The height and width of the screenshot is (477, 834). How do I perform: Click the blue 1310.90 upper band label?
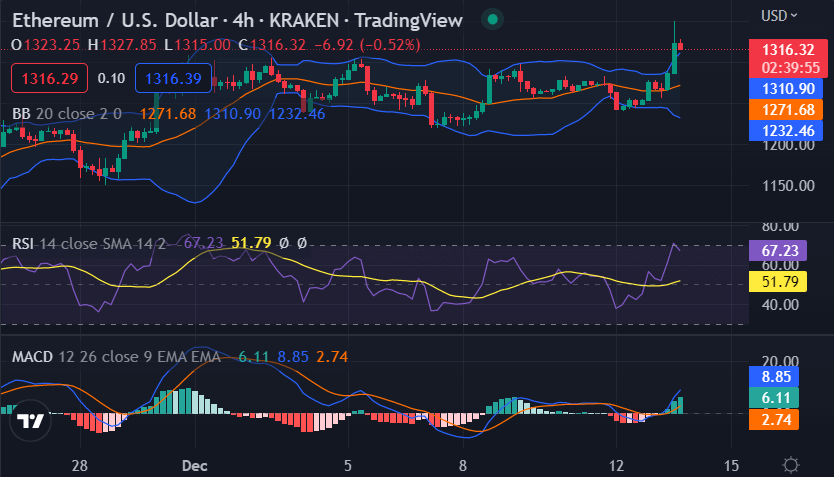pos(786,88)
